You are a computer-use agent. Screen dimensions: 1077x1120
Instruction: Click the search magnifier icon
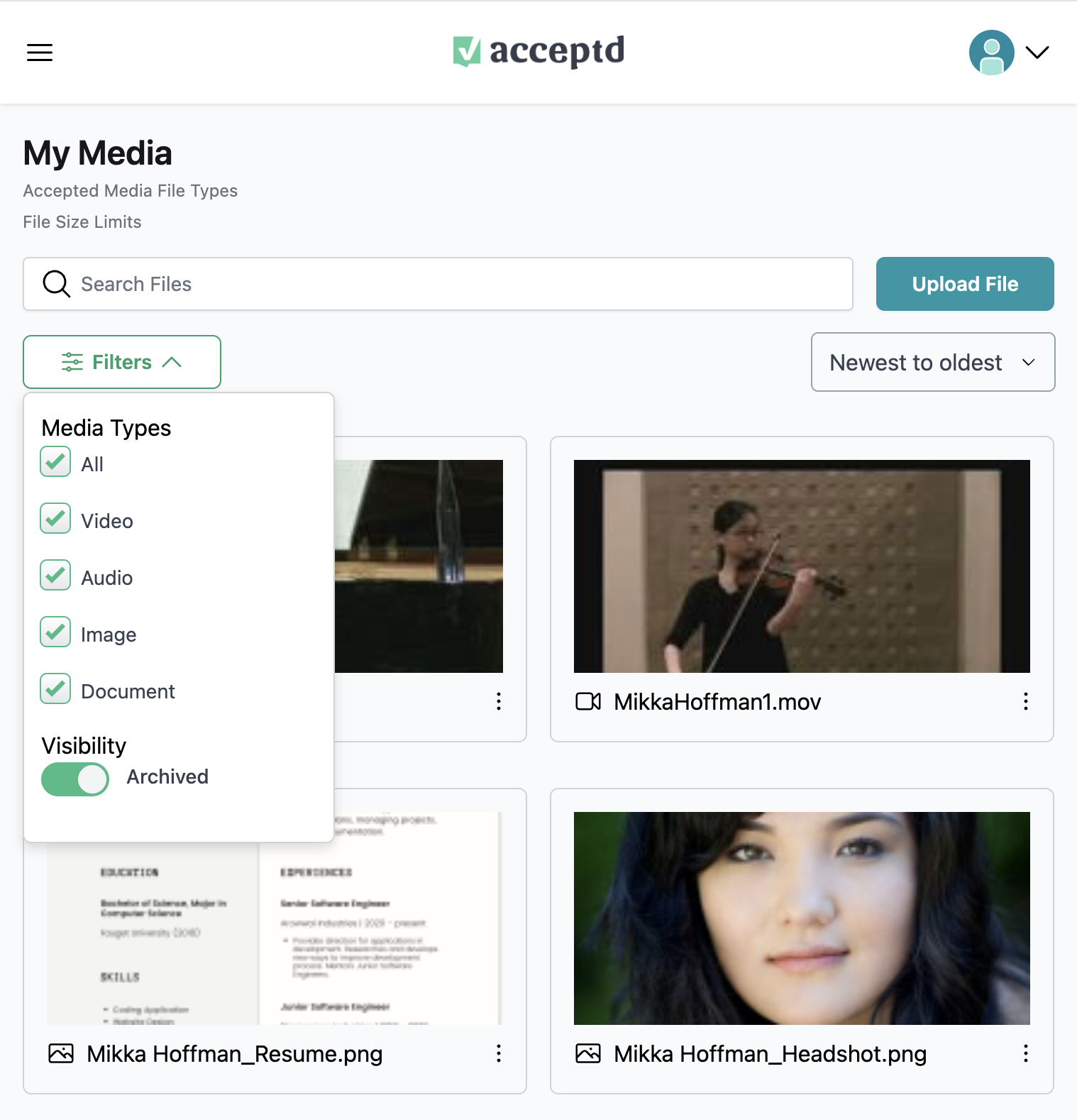click(x=56, y=284)
